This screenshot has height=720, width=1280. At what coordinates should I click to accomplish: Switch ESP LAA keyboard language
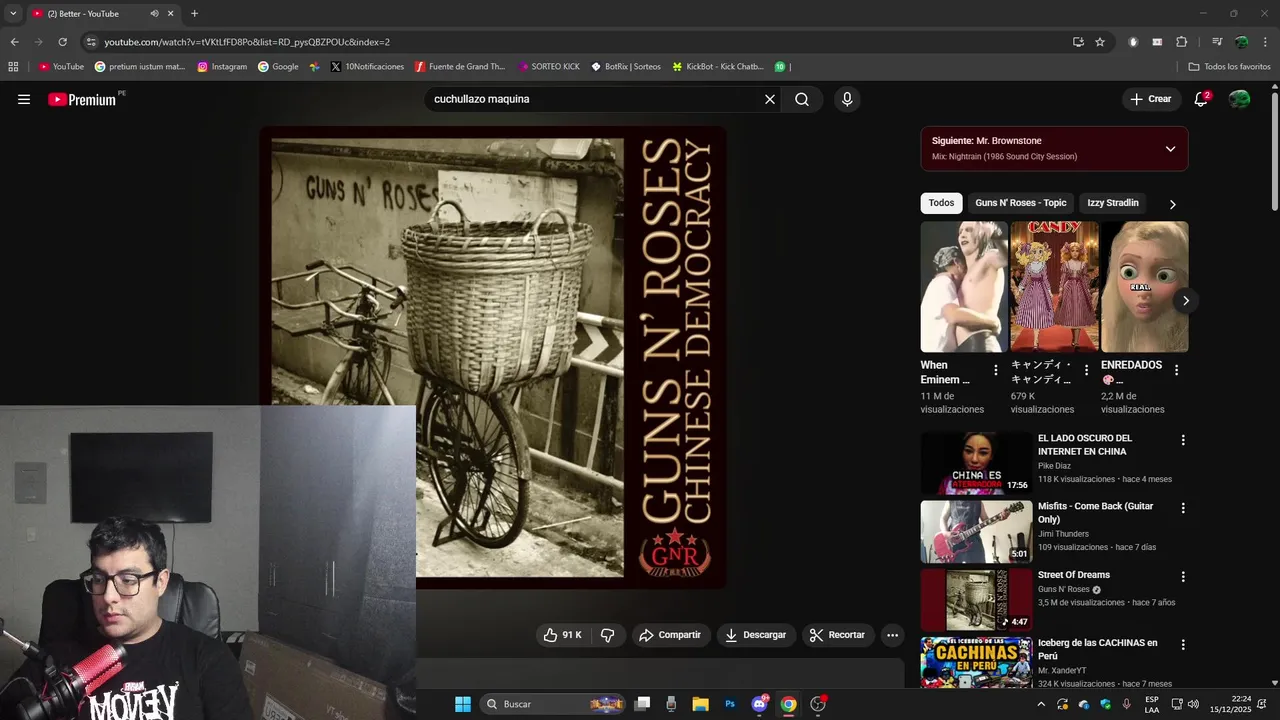tap(1152, 704)
